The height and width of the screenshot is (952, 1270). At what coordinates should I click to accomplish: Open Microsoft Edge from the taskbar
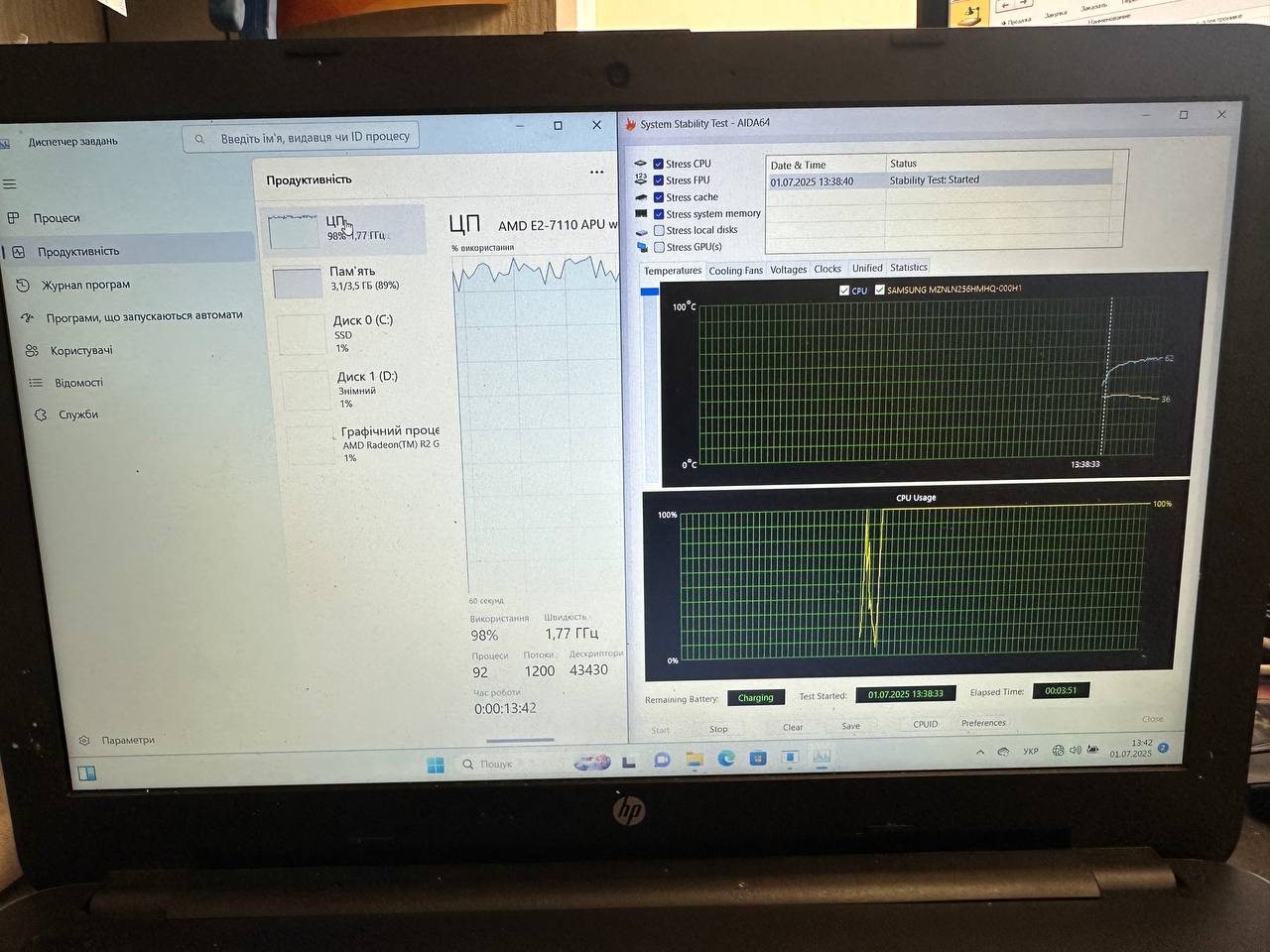click(725, 760)
